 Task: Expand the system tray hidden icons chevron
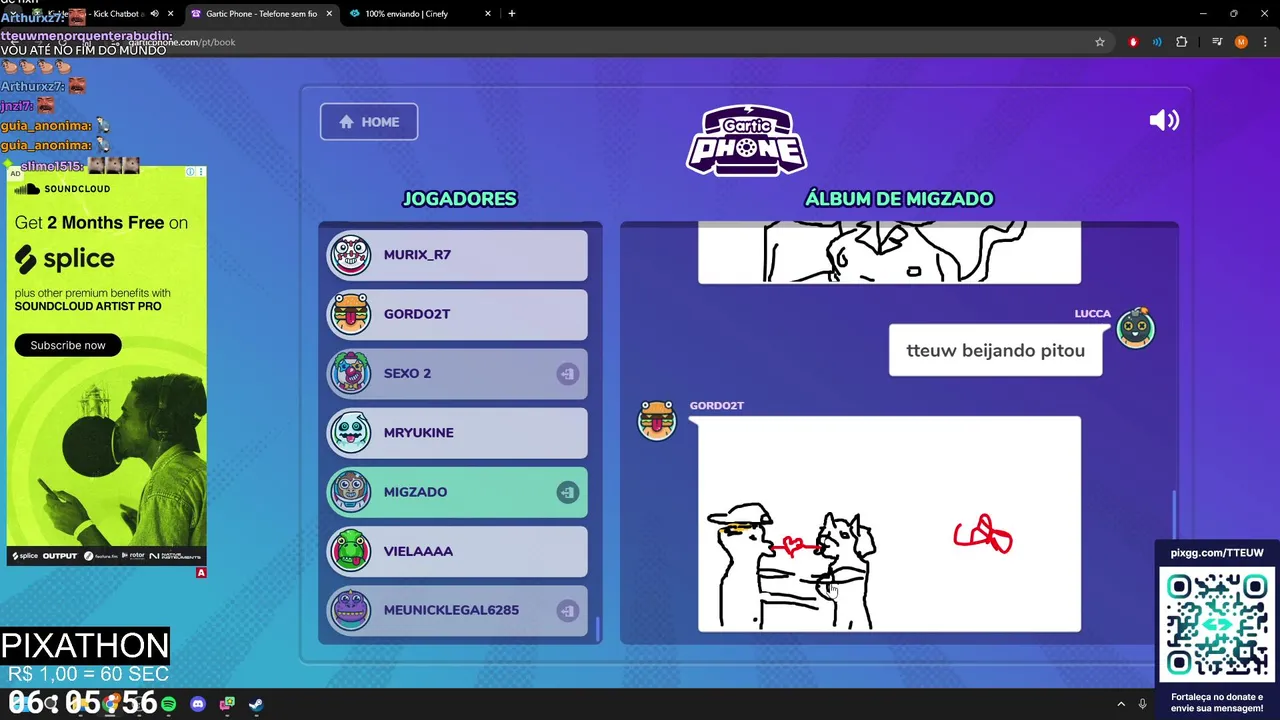1121,704
